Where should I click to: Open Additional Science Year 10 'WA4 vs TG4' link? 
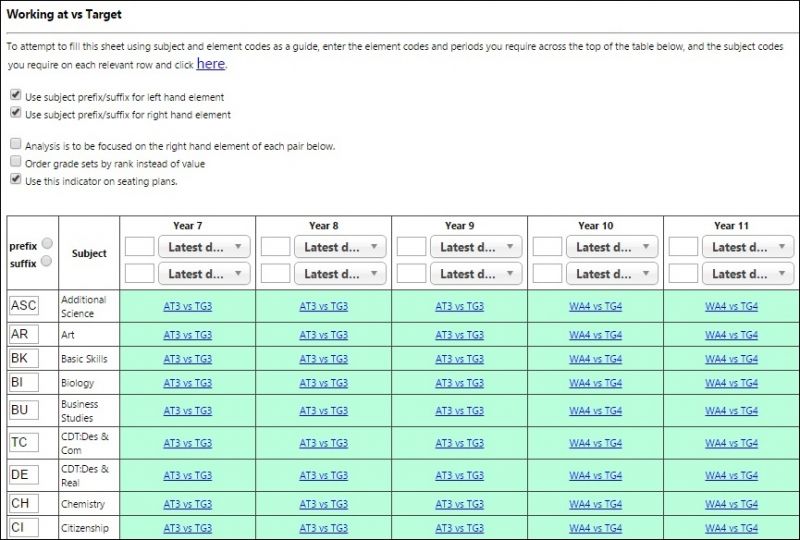595,306
